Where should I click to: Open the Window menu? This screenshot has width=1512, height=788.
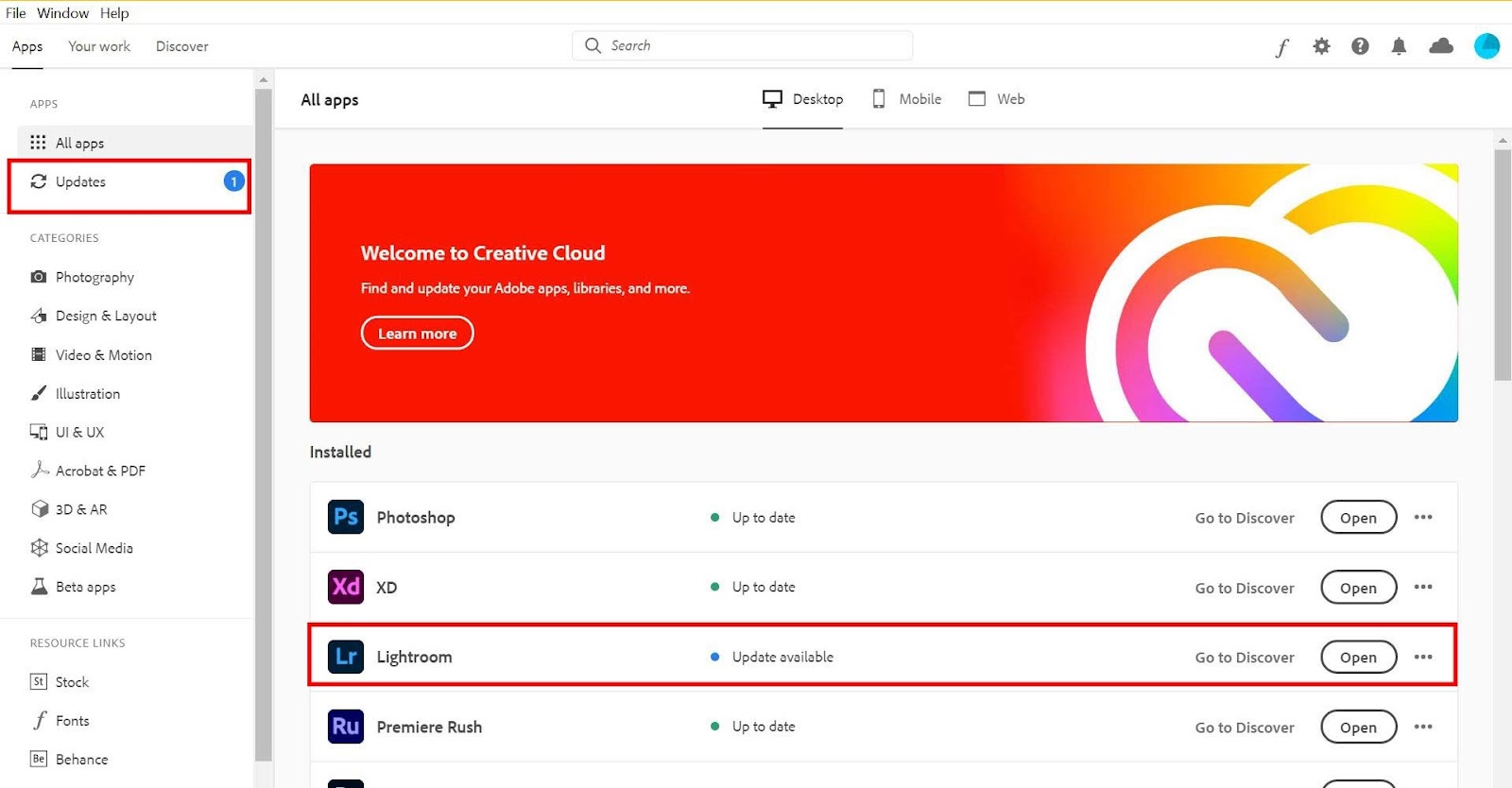tap(62, 13)
